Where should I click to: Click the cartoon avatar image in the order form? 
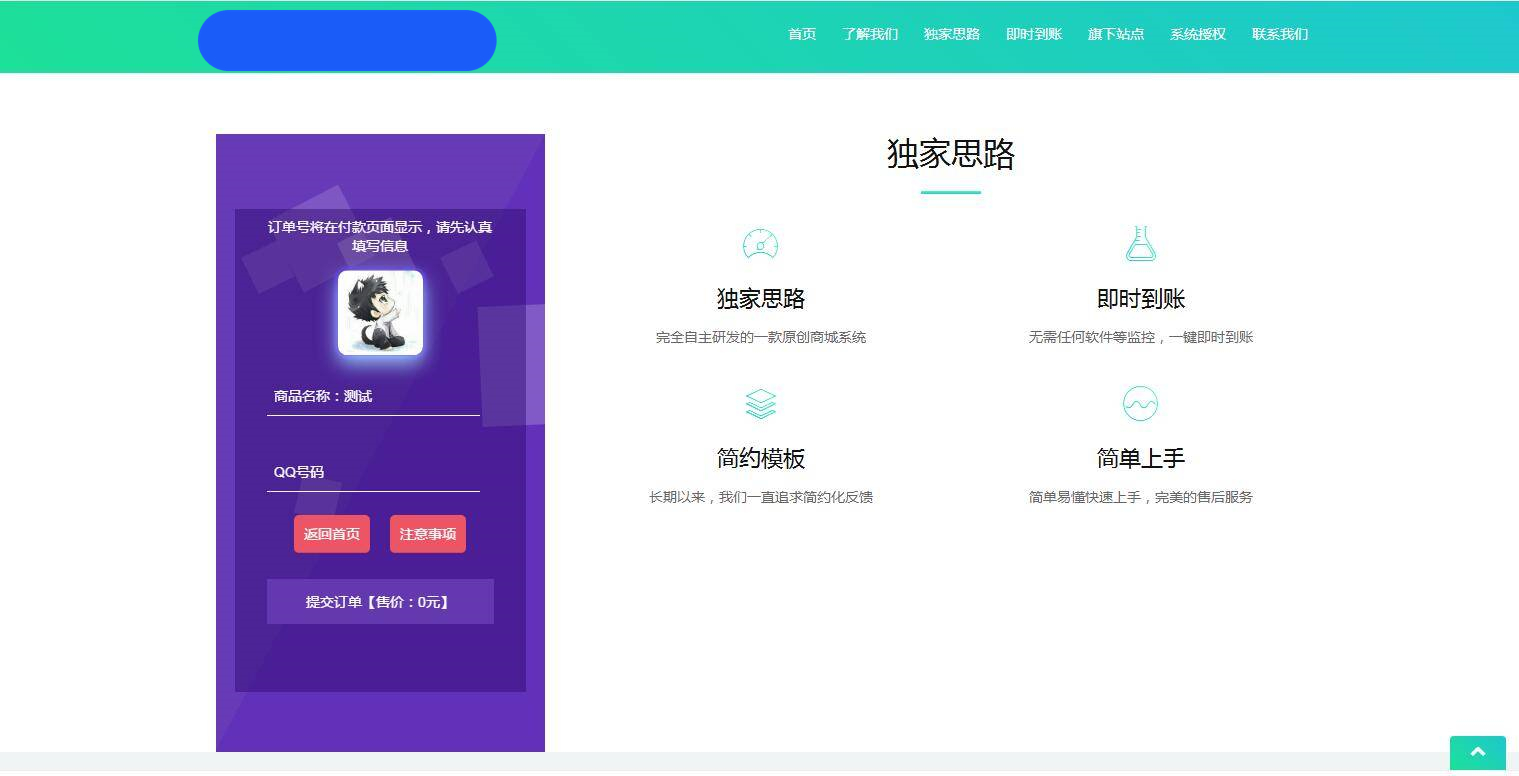pyautogui.click(x=380, y=312)
